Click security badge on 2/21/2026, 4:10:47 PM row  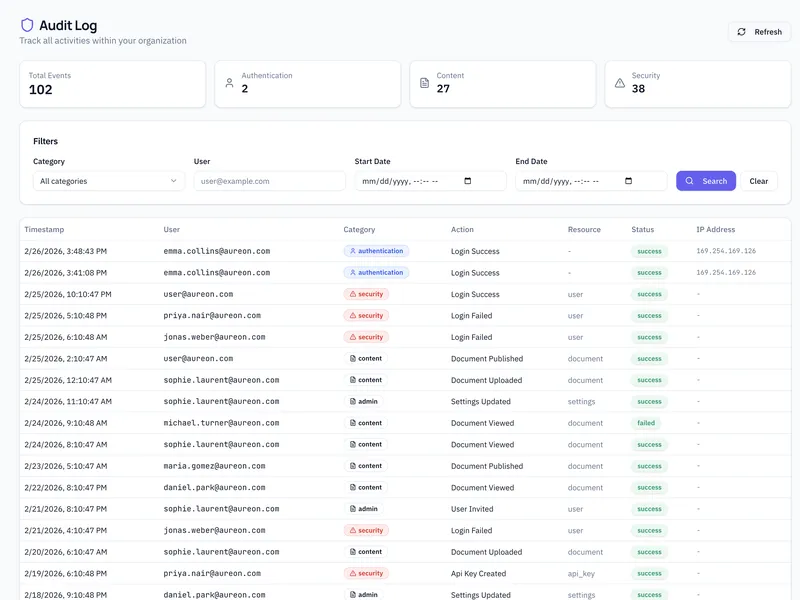[x=366, y=531]
